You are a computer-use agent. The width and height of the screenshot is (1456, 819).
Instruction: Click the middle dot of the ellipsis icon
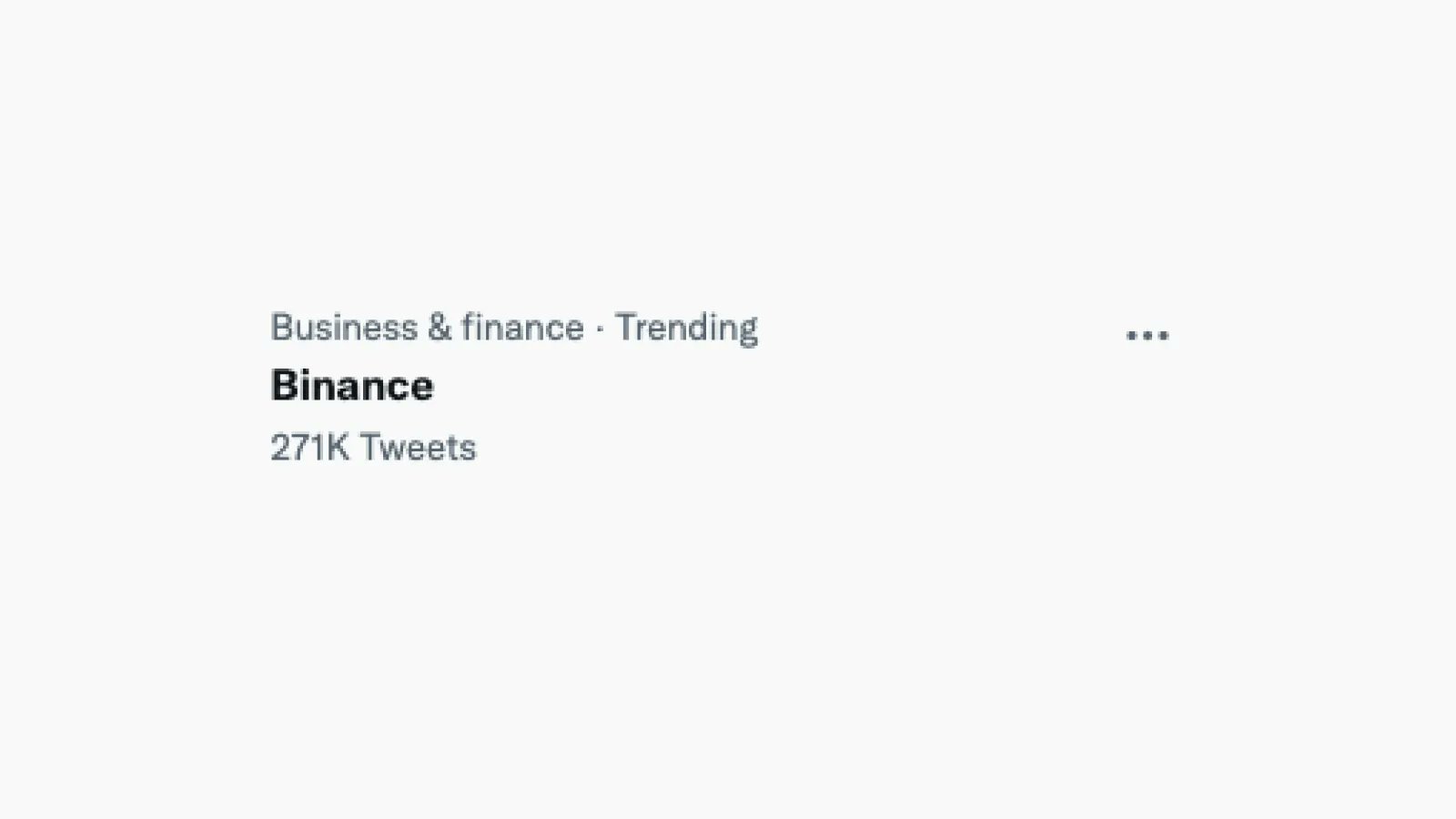point(1147,336)
